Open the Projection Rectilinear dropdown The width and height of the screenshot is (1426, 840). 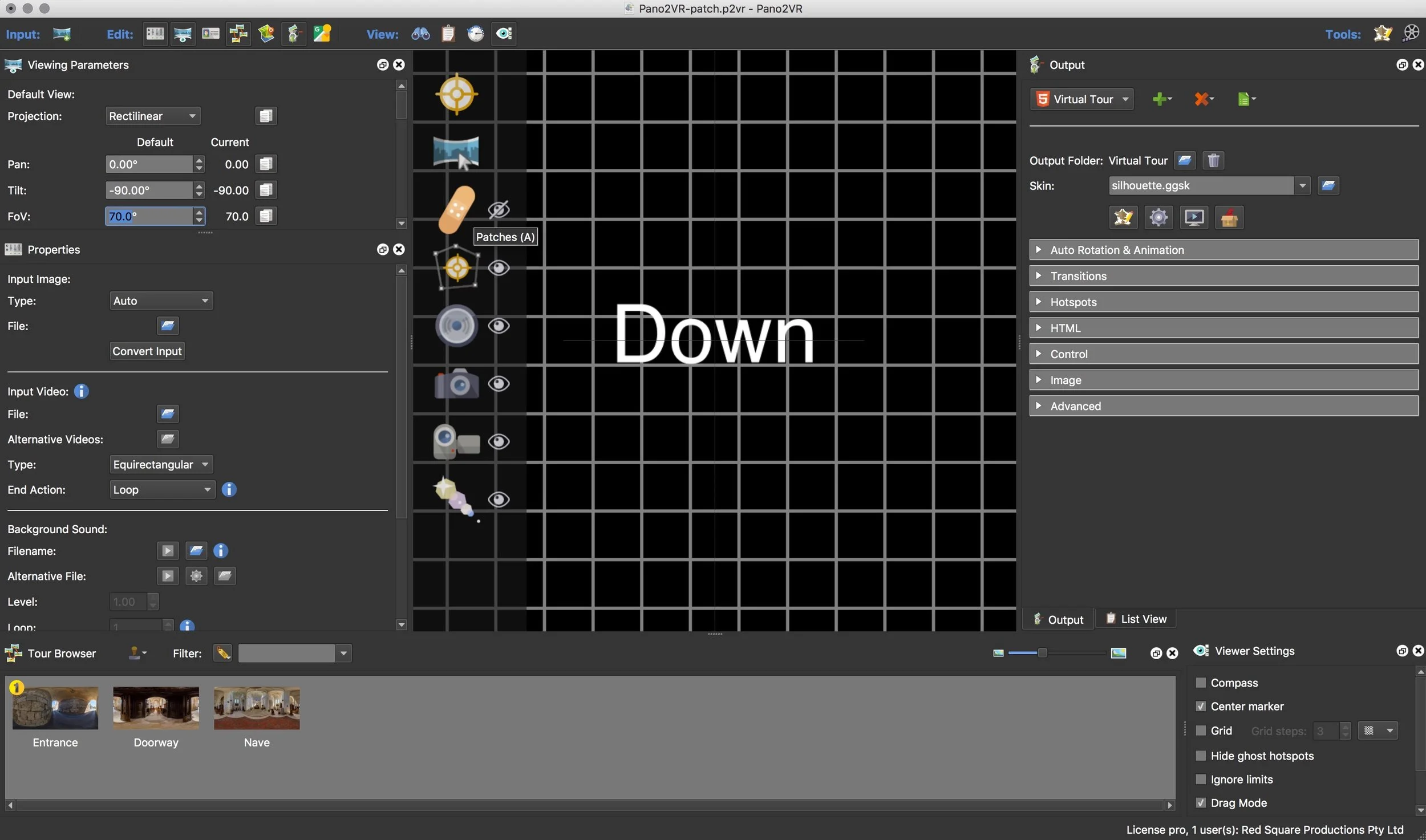pyautogui.click(x=153, y=116)
